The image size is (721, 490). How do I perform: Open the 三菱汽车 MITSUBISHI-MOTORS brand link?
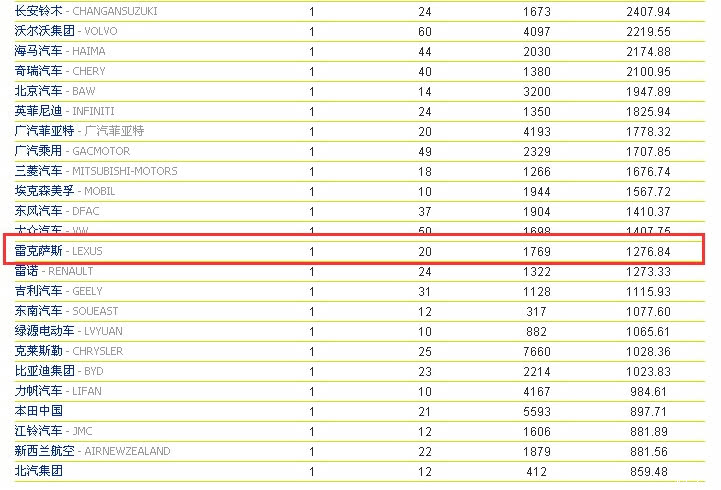(96, 171)
